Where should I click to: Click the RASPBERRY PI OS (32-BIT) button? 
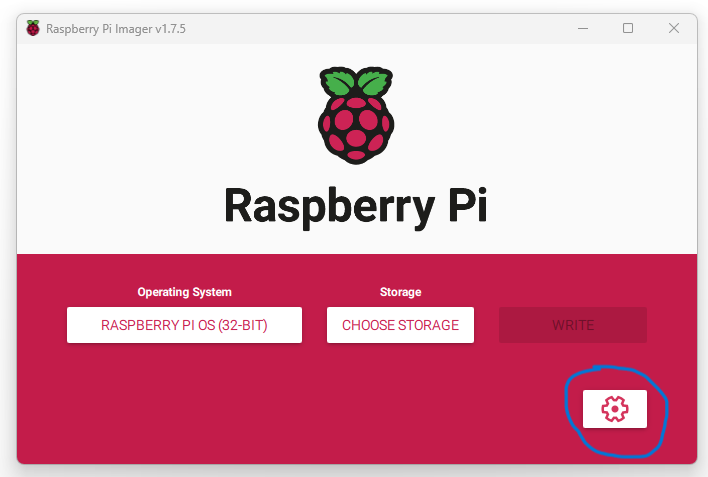point(184,325)
